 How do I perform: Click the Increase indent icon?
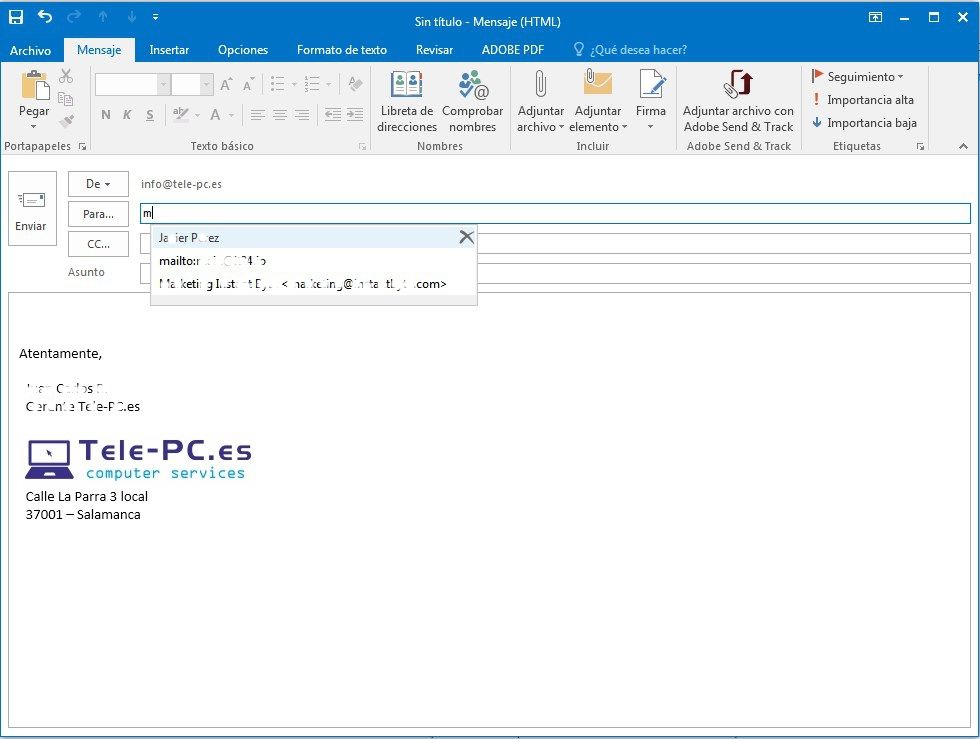(x=355, y=114)
